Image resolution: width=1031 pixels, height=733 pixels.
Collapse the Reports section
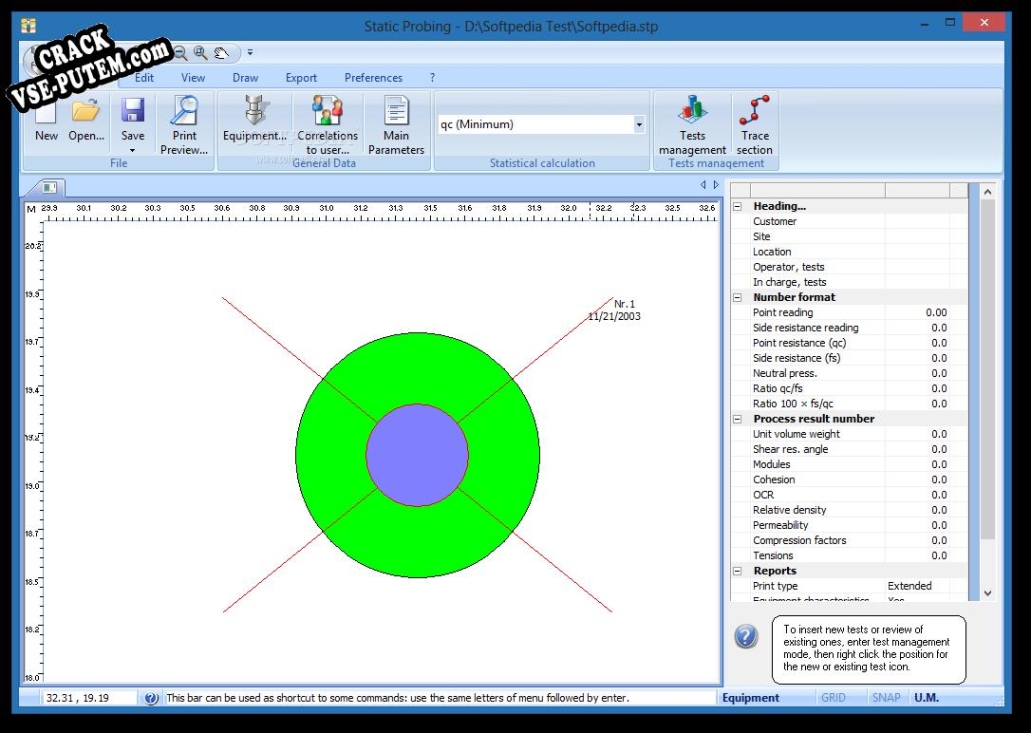click(737, 571)
